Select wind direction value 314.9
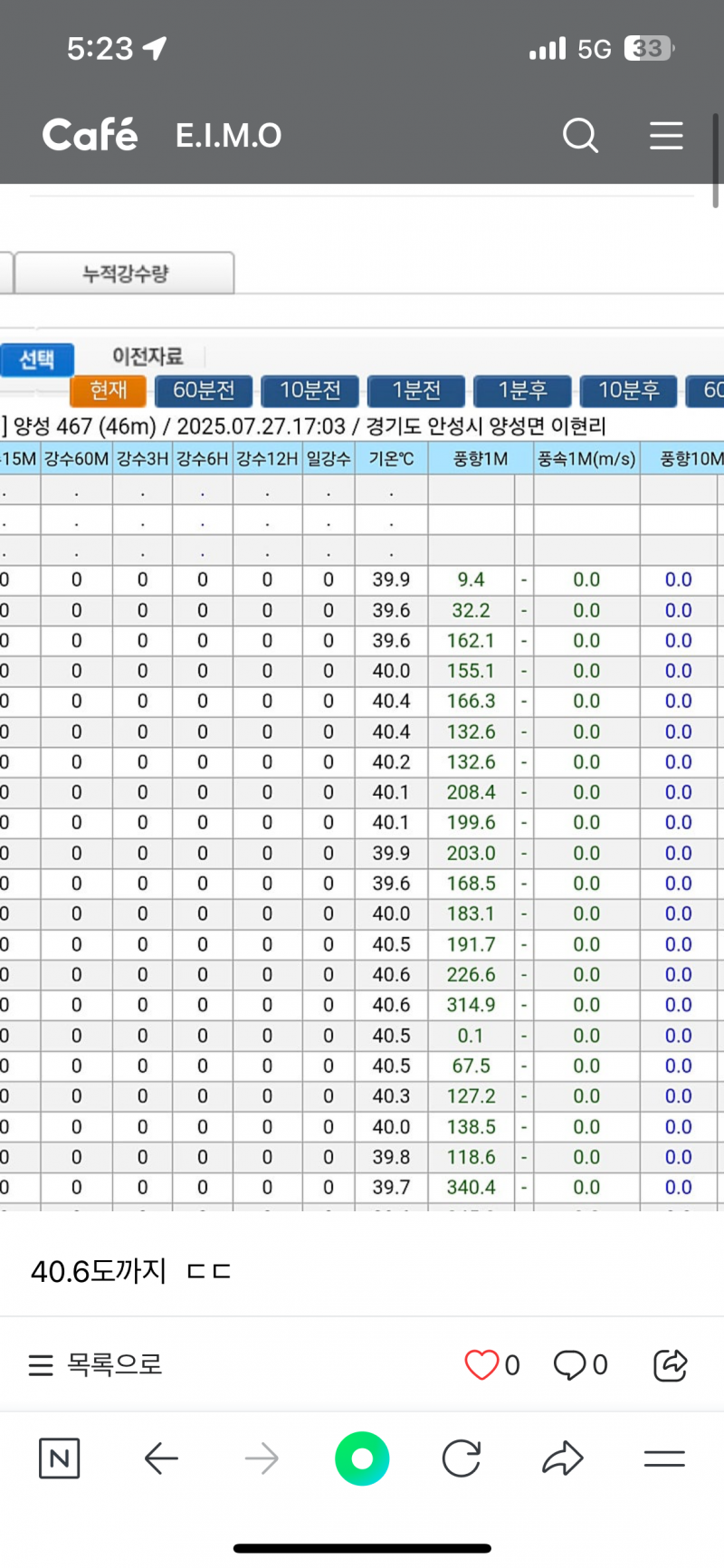This screenshot has height=1568, width=724. pyautogui.click(x=471, y=1005)
